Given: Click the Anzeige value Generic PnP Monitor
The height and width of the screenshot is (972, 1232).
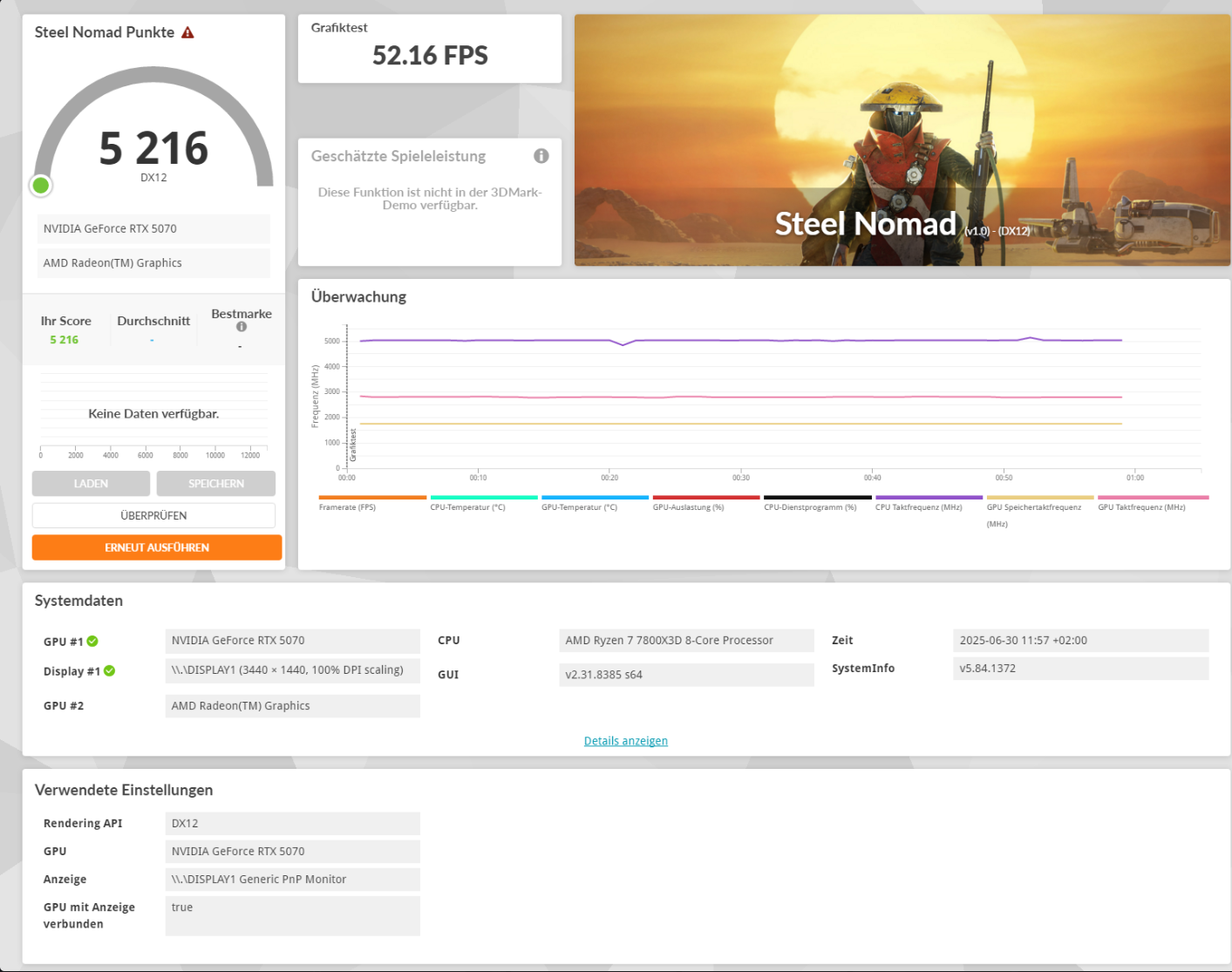Looking at the screenshot, I should [x=293, y=880].
